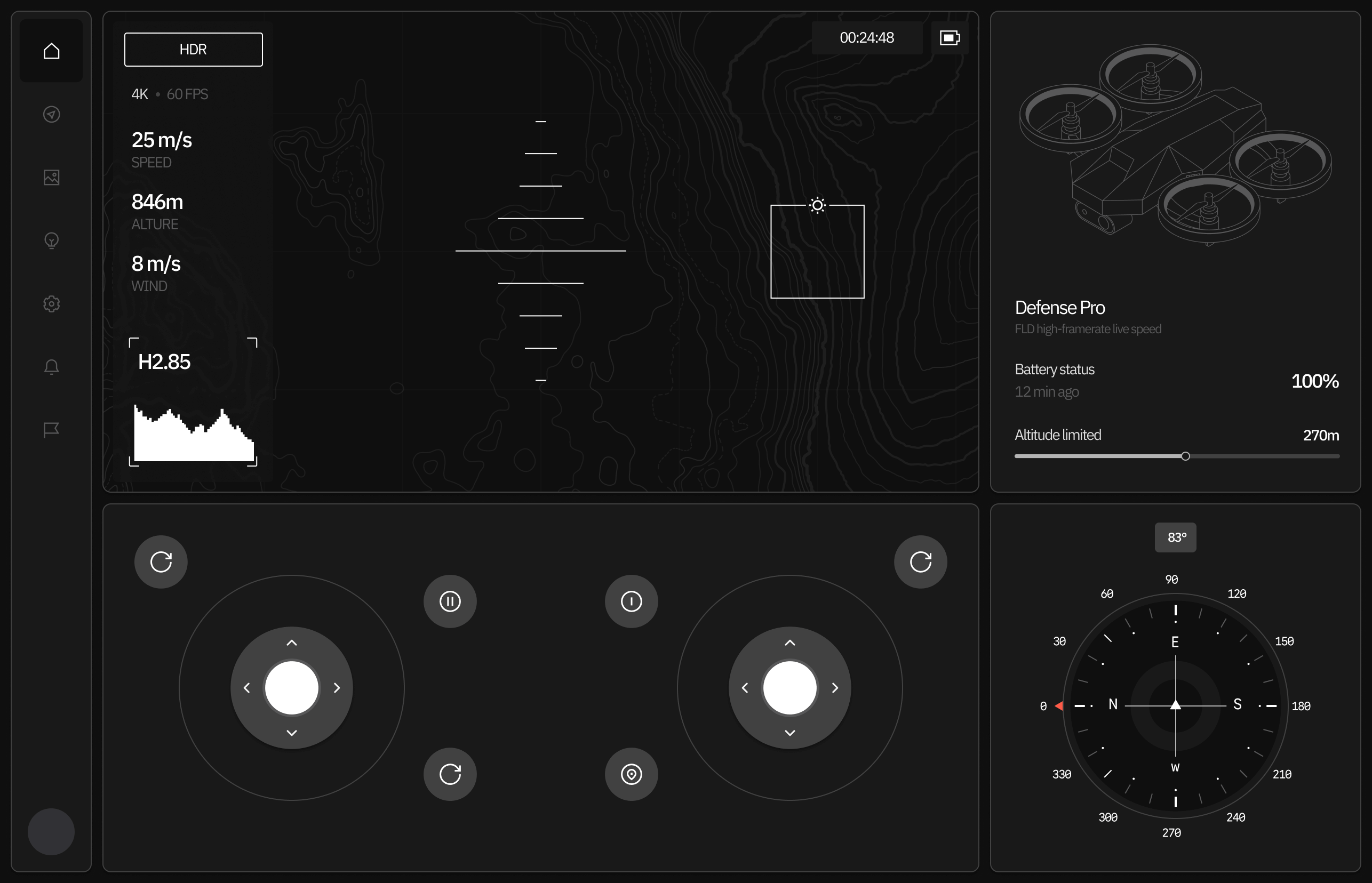Click the drone model illustration
Image resolution: width=1372 pixels, height=883 pixels.
[1175, 146]
